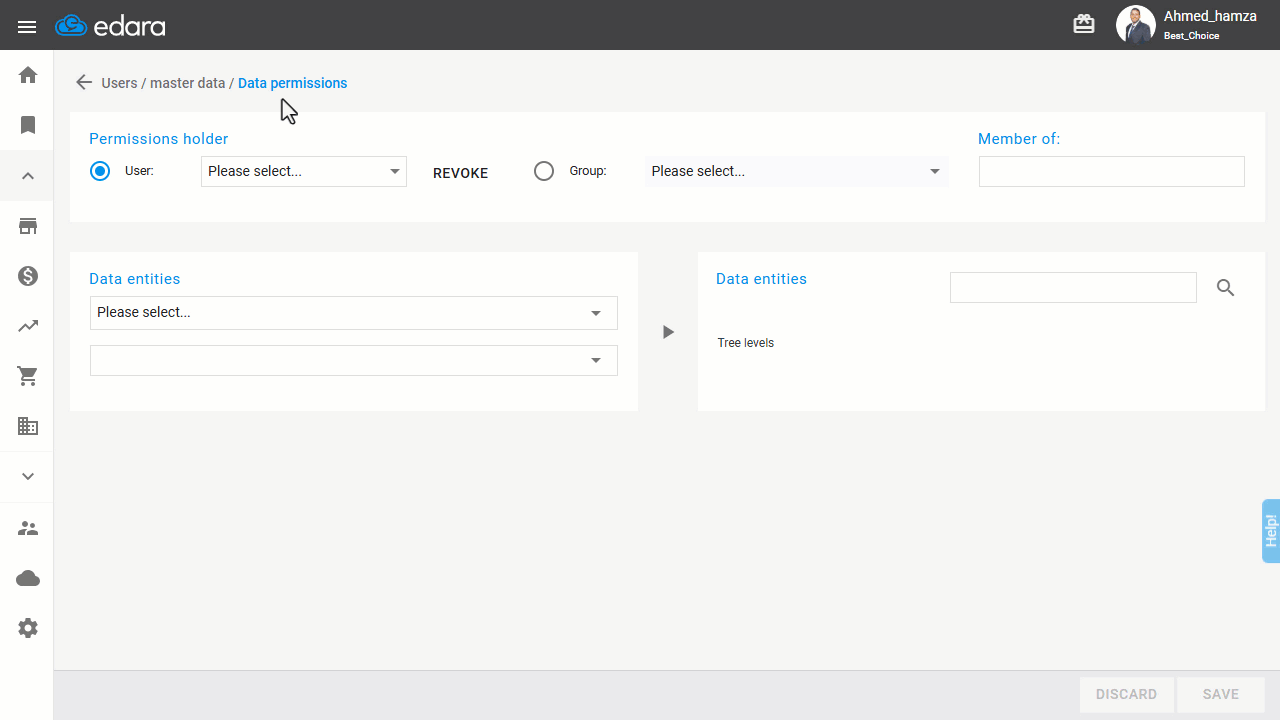The image size is (1280, 720).
Task: Click the REVOKE button
Action: pos(461,173)
